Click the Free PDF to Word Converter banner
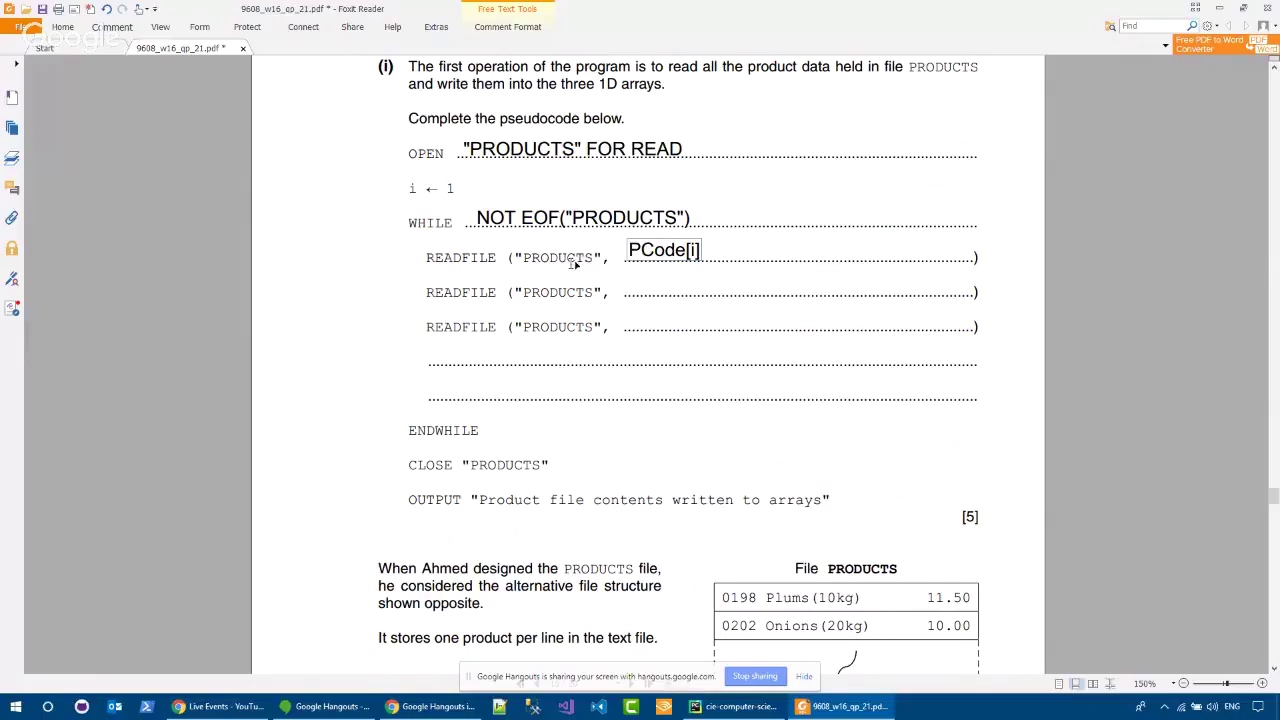The height and width of the screenshot is (720, 1280). tap(1225, 45)
